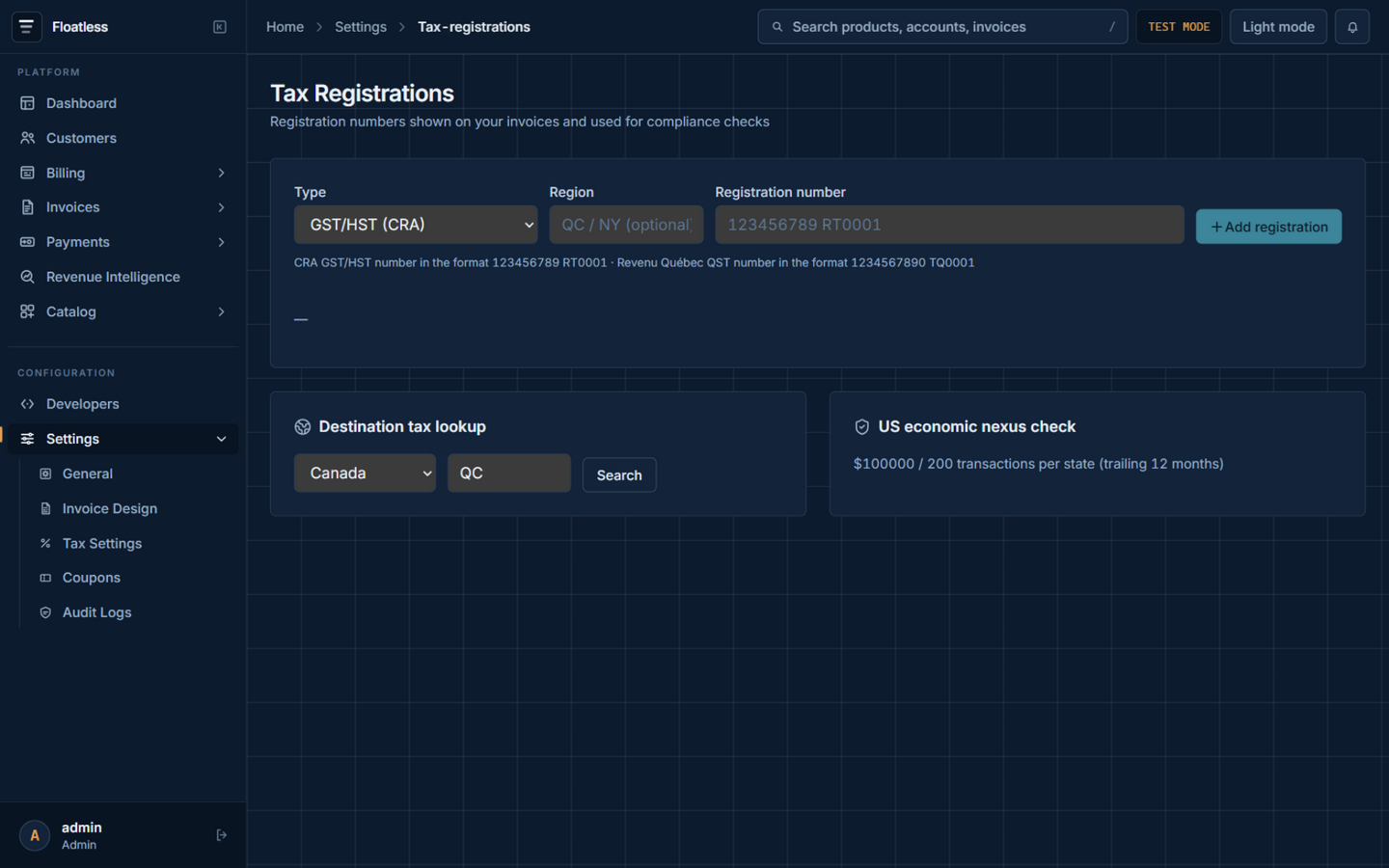This screenshot has height=868, width=1389.
Task: Open notifications bell icon
Action: [1352, 27]
